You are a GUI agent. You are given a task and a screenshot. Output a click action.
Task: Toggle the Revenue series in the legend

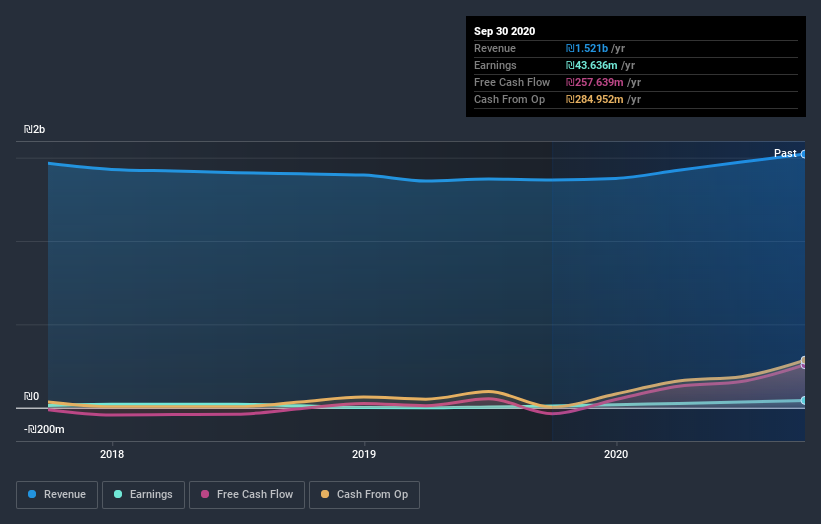[57, 495]
